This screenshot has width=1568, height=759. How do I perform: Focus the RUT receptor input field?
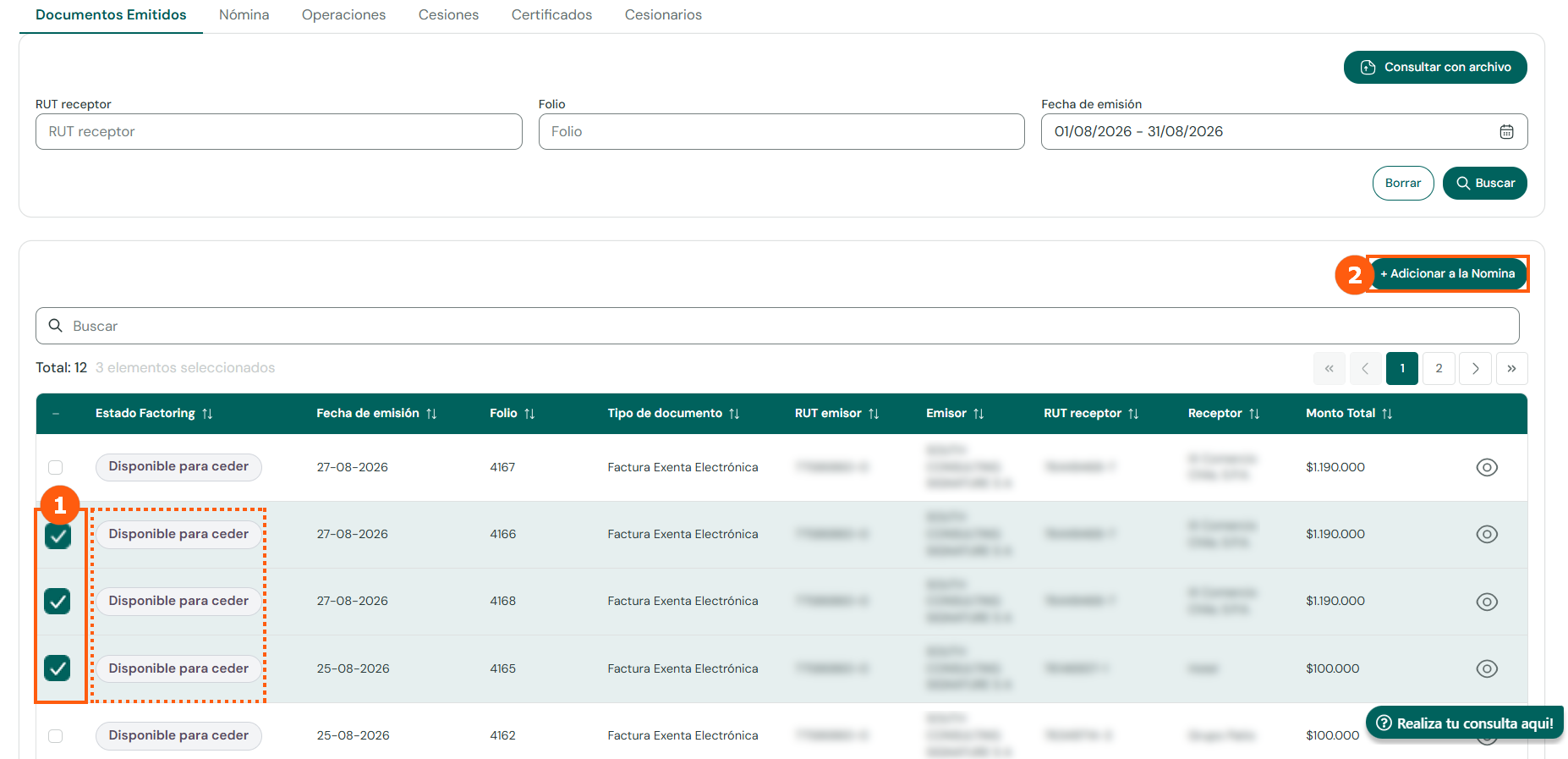279,131
